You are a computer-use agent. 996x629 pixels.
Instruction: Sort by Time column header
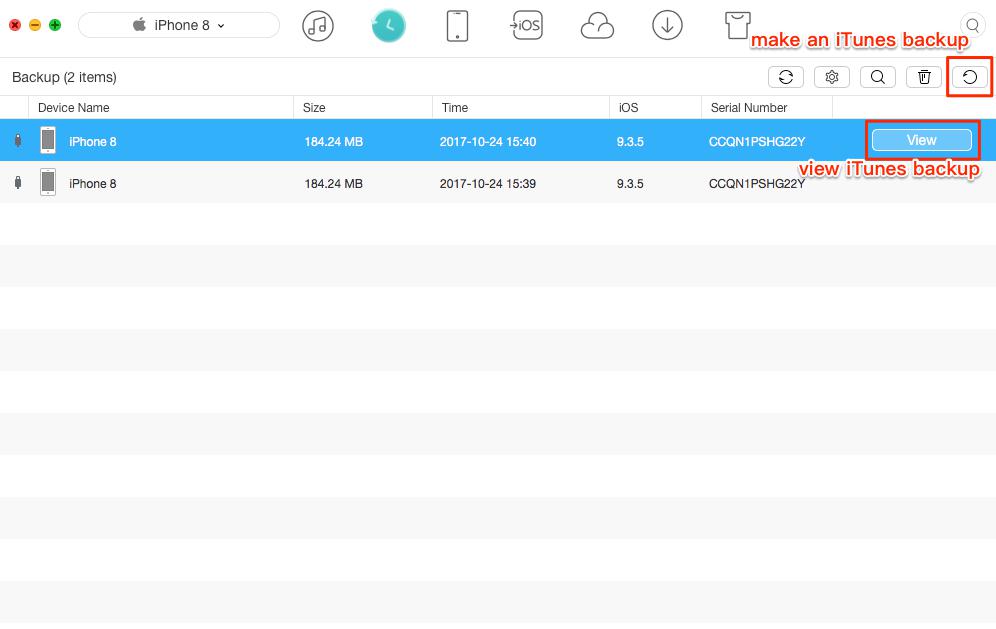[521, 107]
